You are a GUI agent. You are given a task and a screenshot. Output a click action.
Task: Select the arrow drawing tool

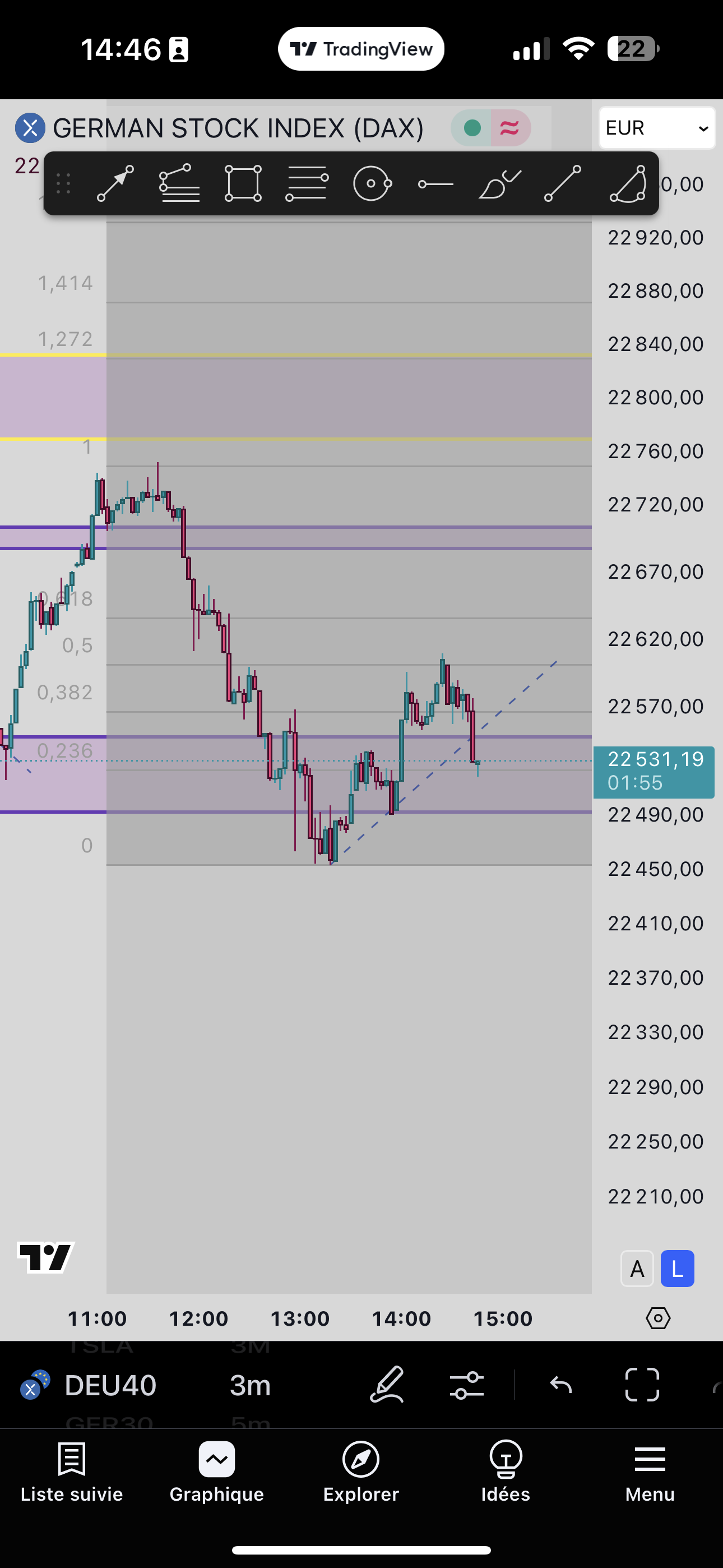tap(115, 183)
